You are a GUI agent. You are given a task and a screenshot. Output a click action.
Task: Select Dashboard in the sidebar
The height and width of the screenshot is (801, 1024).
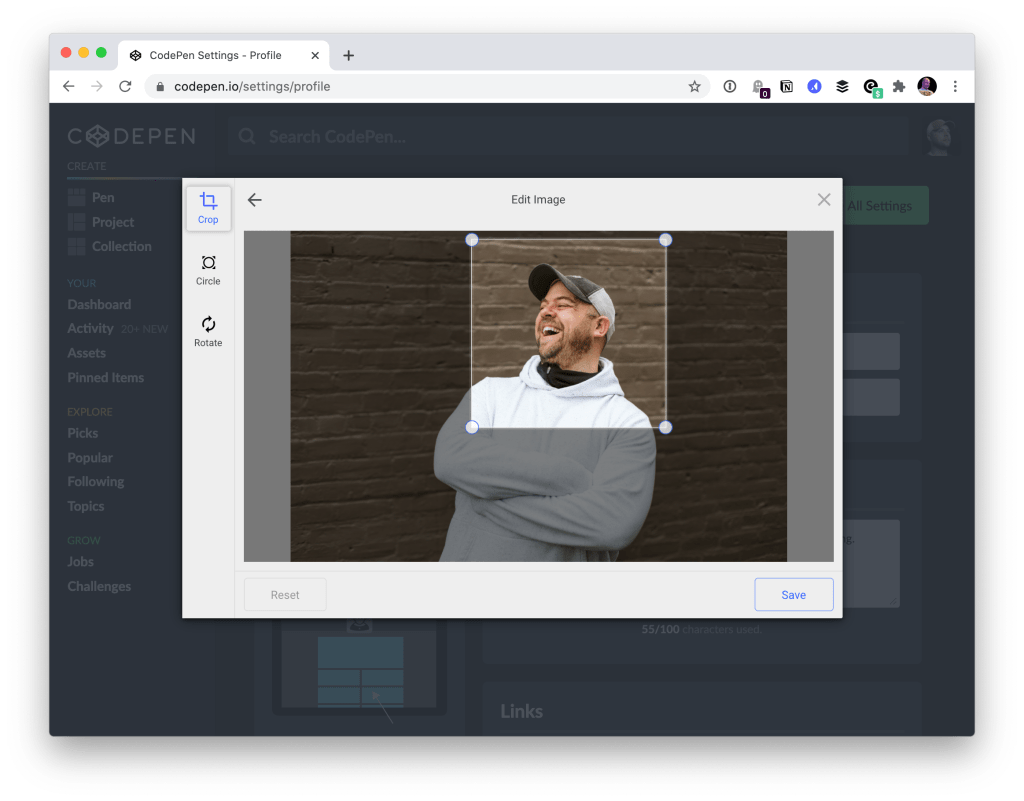tap(99, 304)
